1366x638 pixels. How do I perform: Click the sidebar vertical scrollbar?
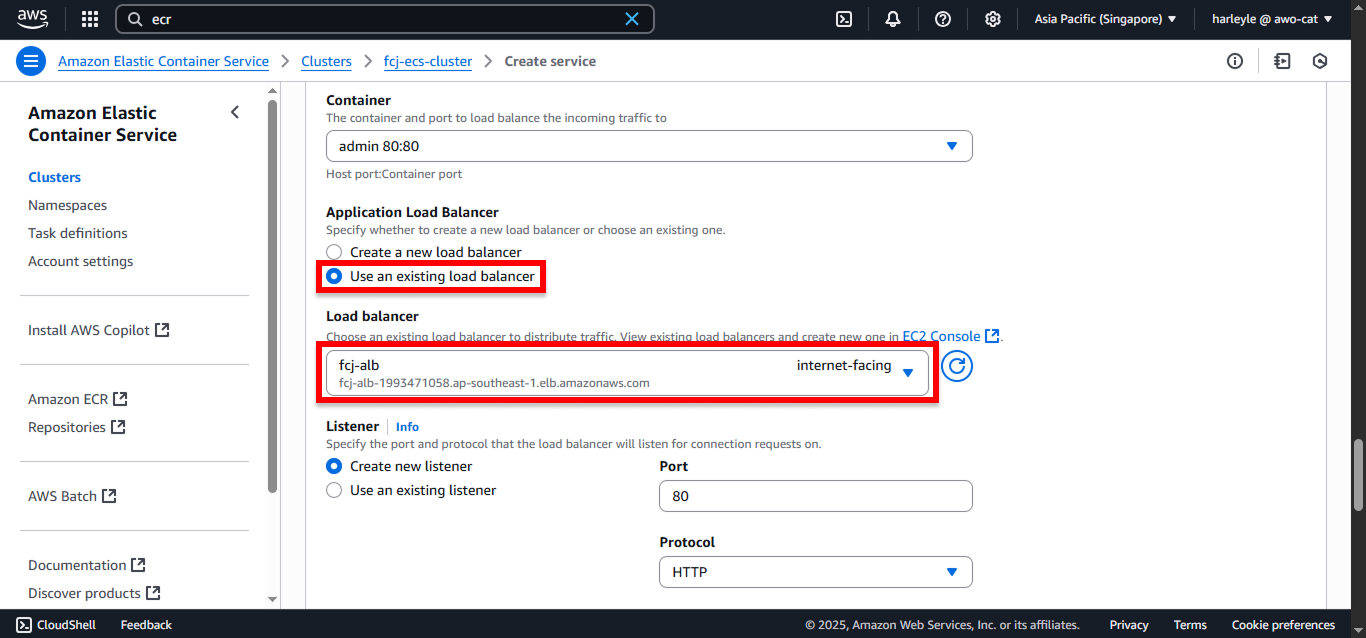[x=272, y=295]
